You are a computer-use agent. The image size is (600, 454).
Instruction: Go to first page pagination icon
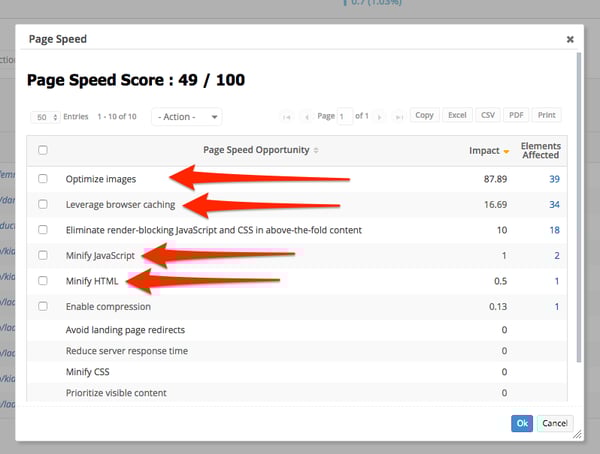click(x=286, y=117)
